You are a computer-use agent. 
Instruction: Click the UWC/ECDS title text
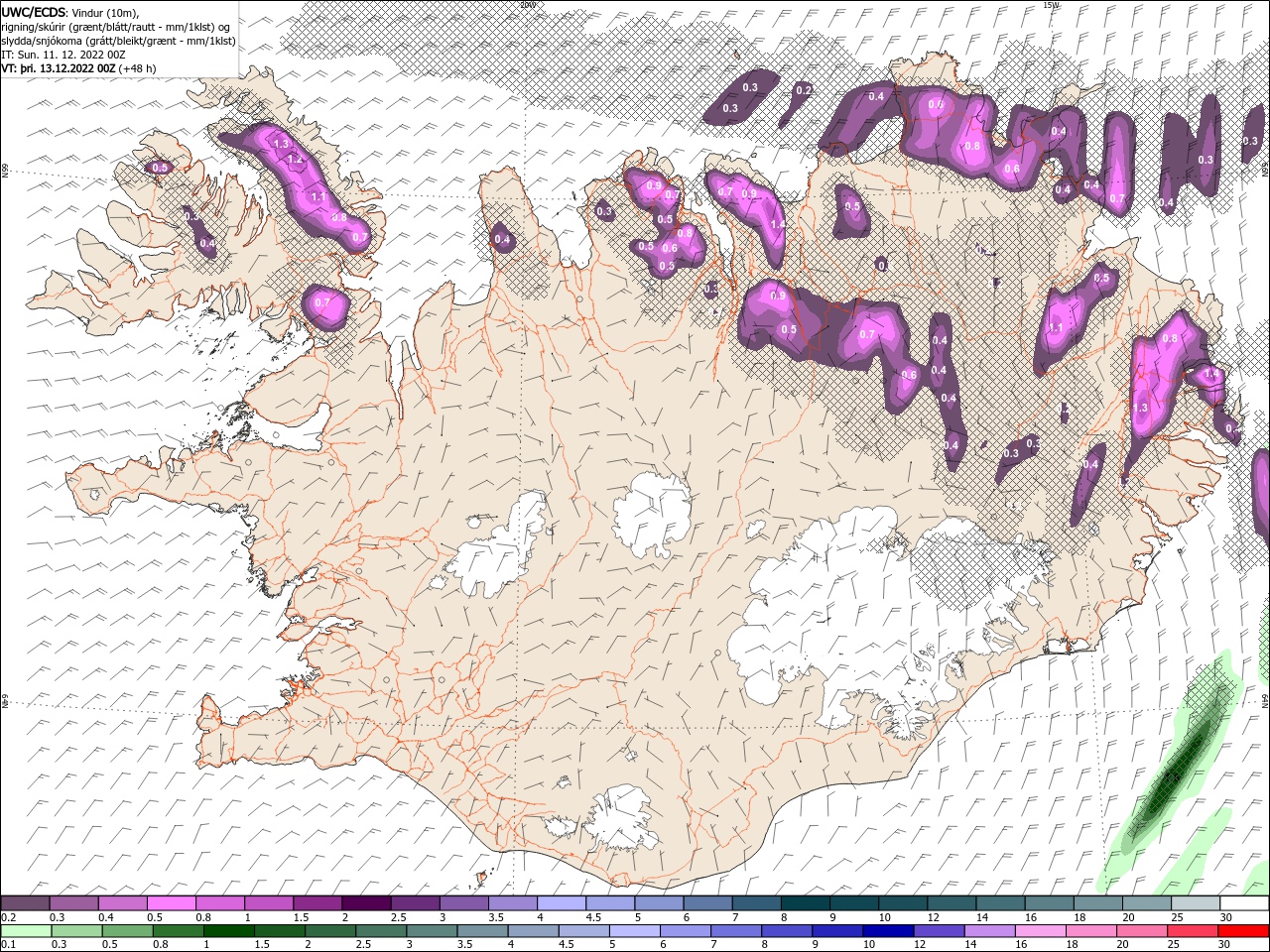(x=34, y=12)
